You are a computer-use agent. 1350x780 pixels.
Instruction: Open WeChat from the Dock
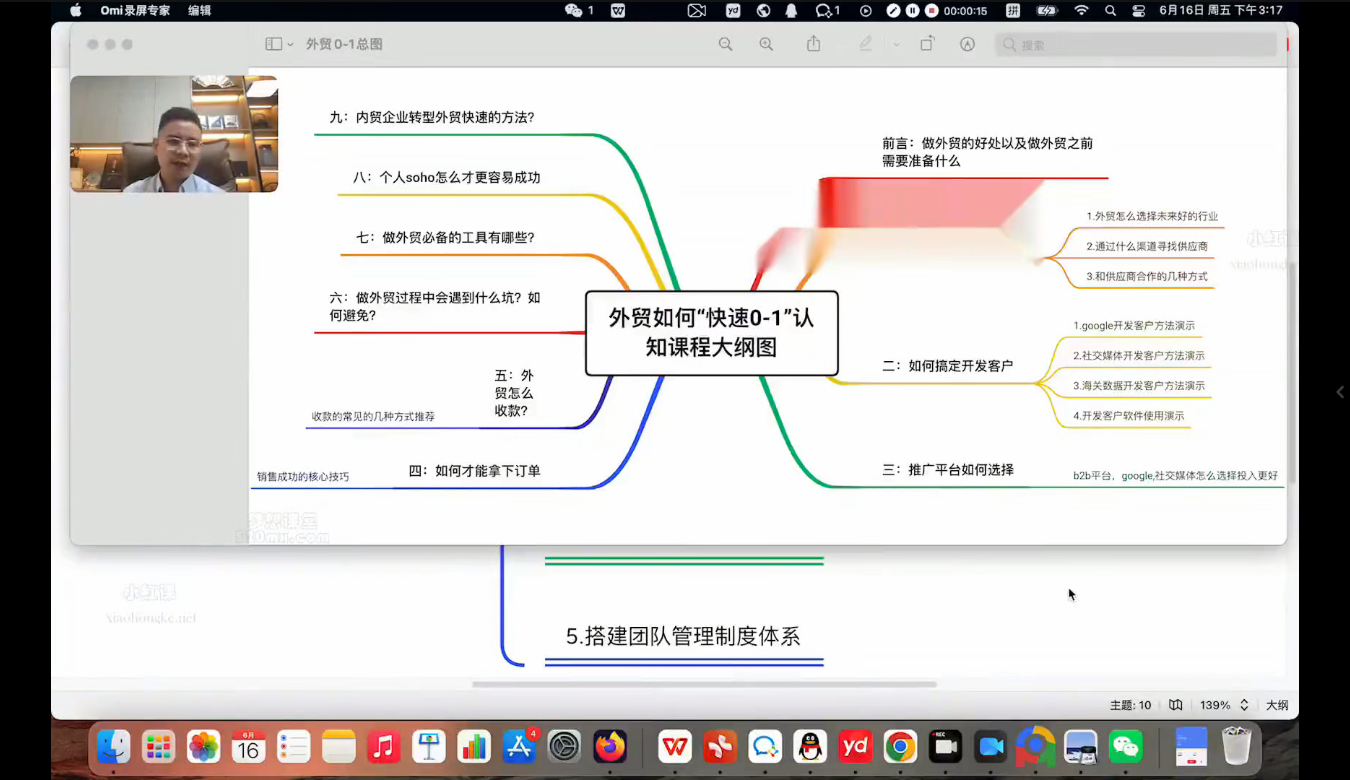coord(1126,747)
